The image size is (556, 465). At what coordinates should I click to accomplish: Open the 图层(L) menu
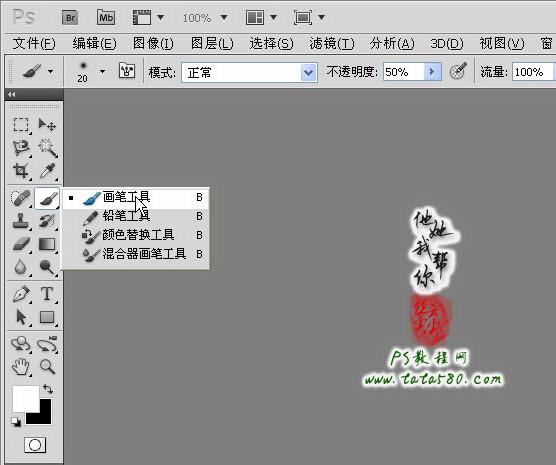(212, 44)
